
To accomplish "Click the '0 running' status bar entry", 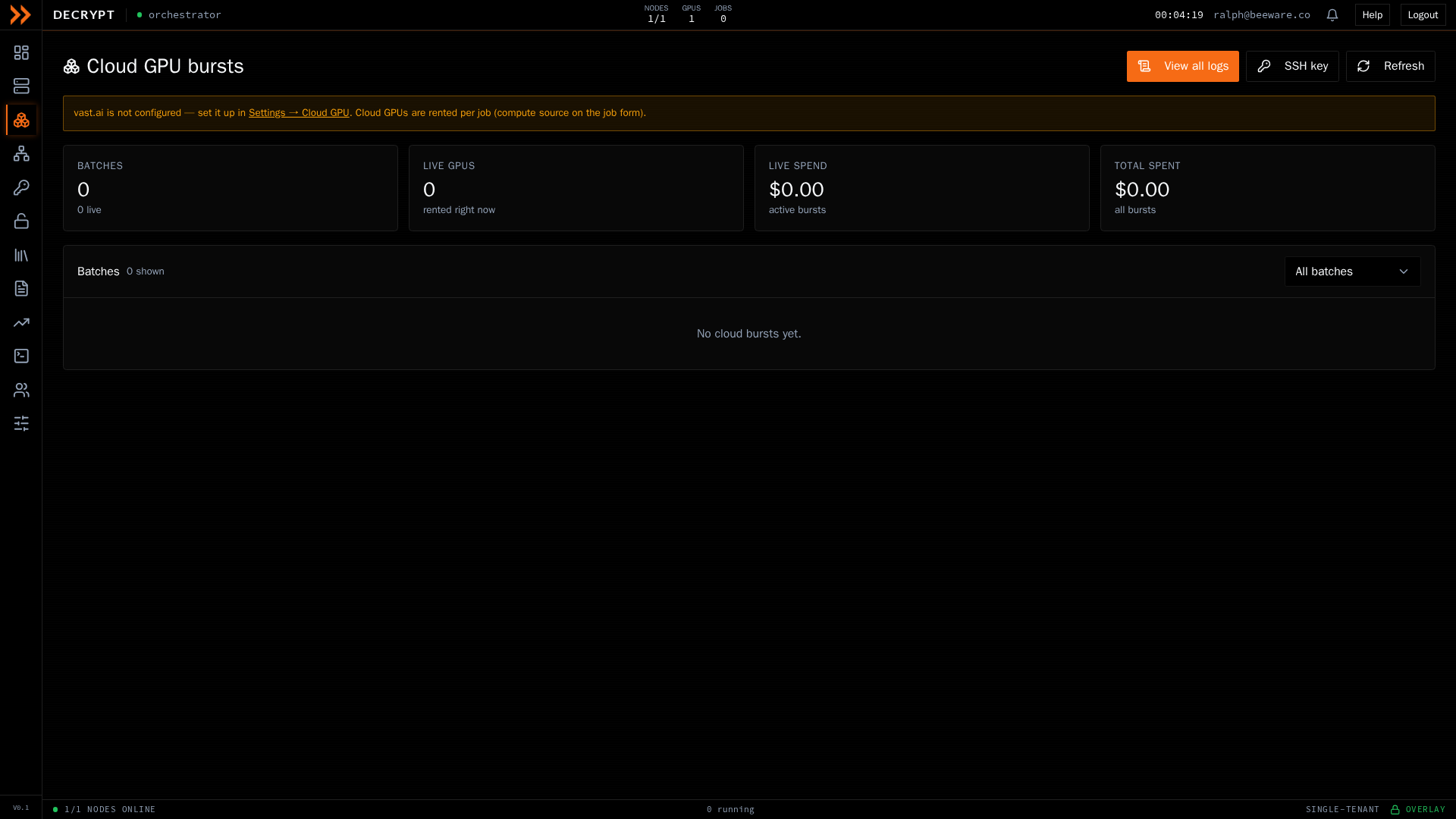I will click(x=730, y=809).
